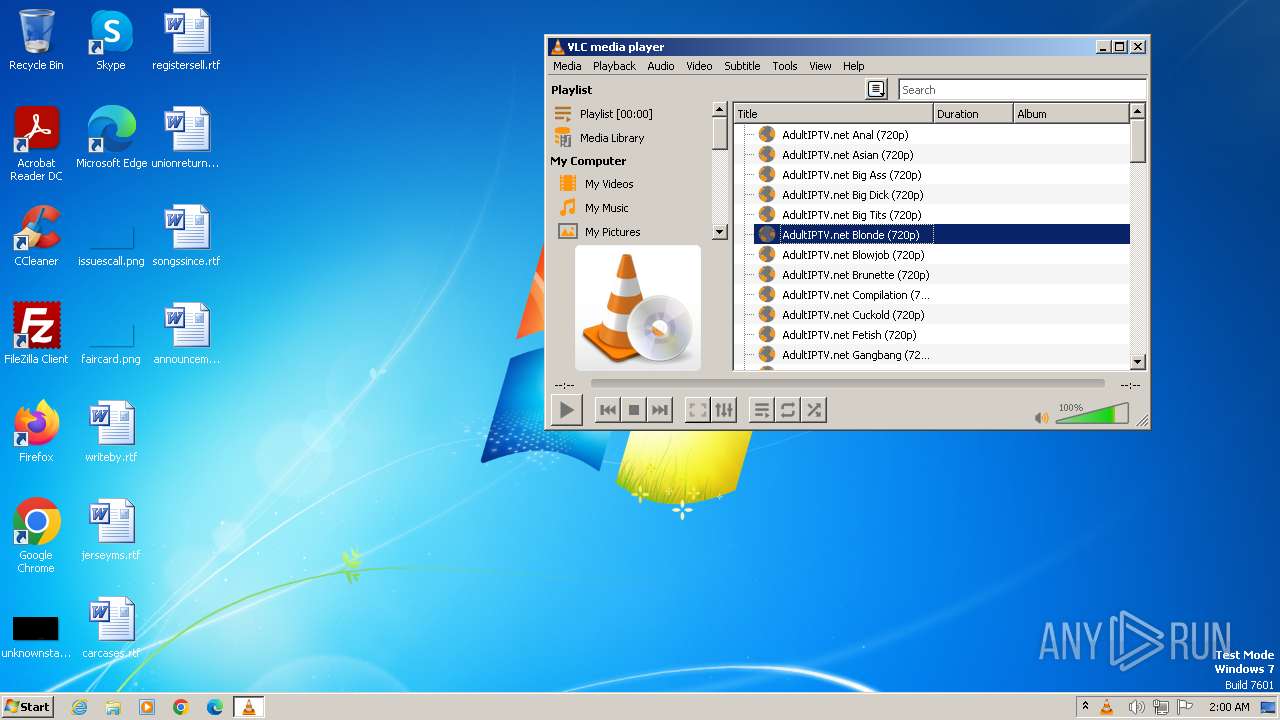Open Google Chrome desktop shortcut

36,535
